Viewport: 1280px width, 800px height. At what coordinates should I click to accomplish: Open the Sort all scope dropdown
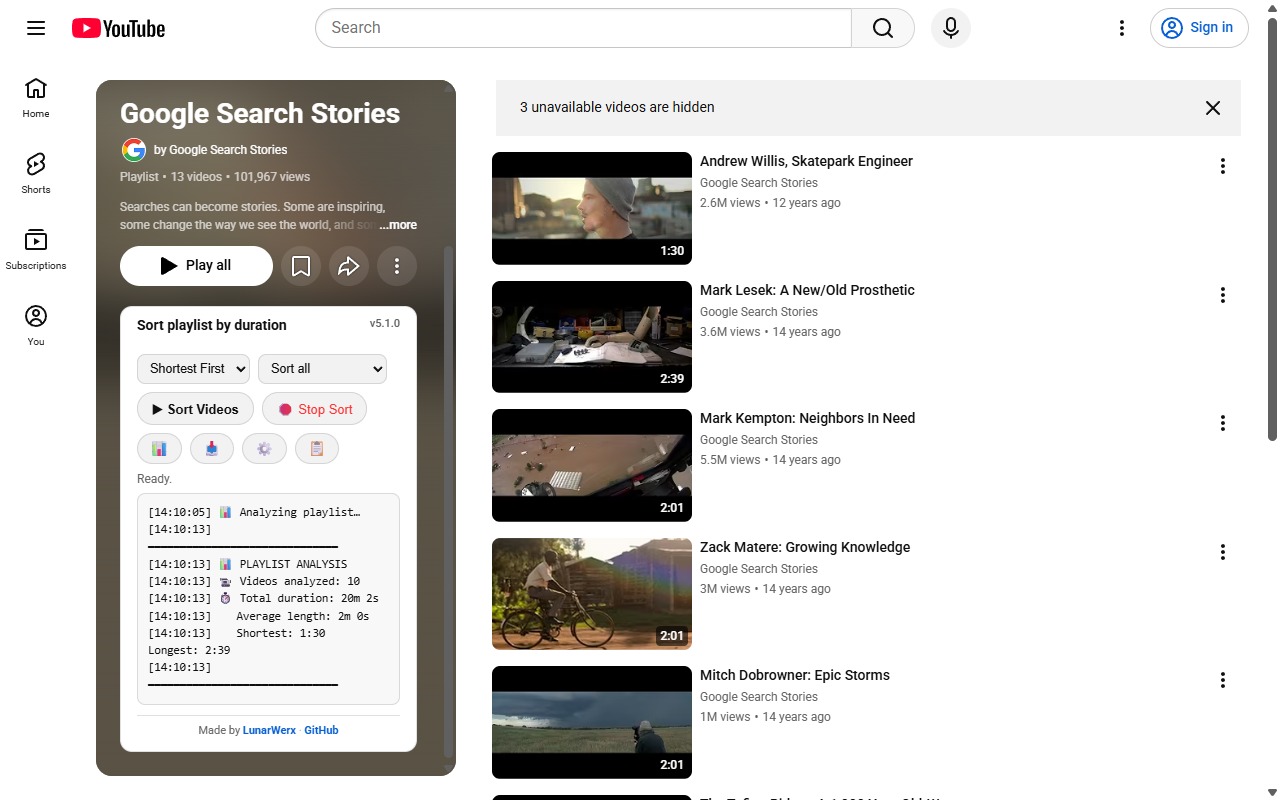click(322, 369)
